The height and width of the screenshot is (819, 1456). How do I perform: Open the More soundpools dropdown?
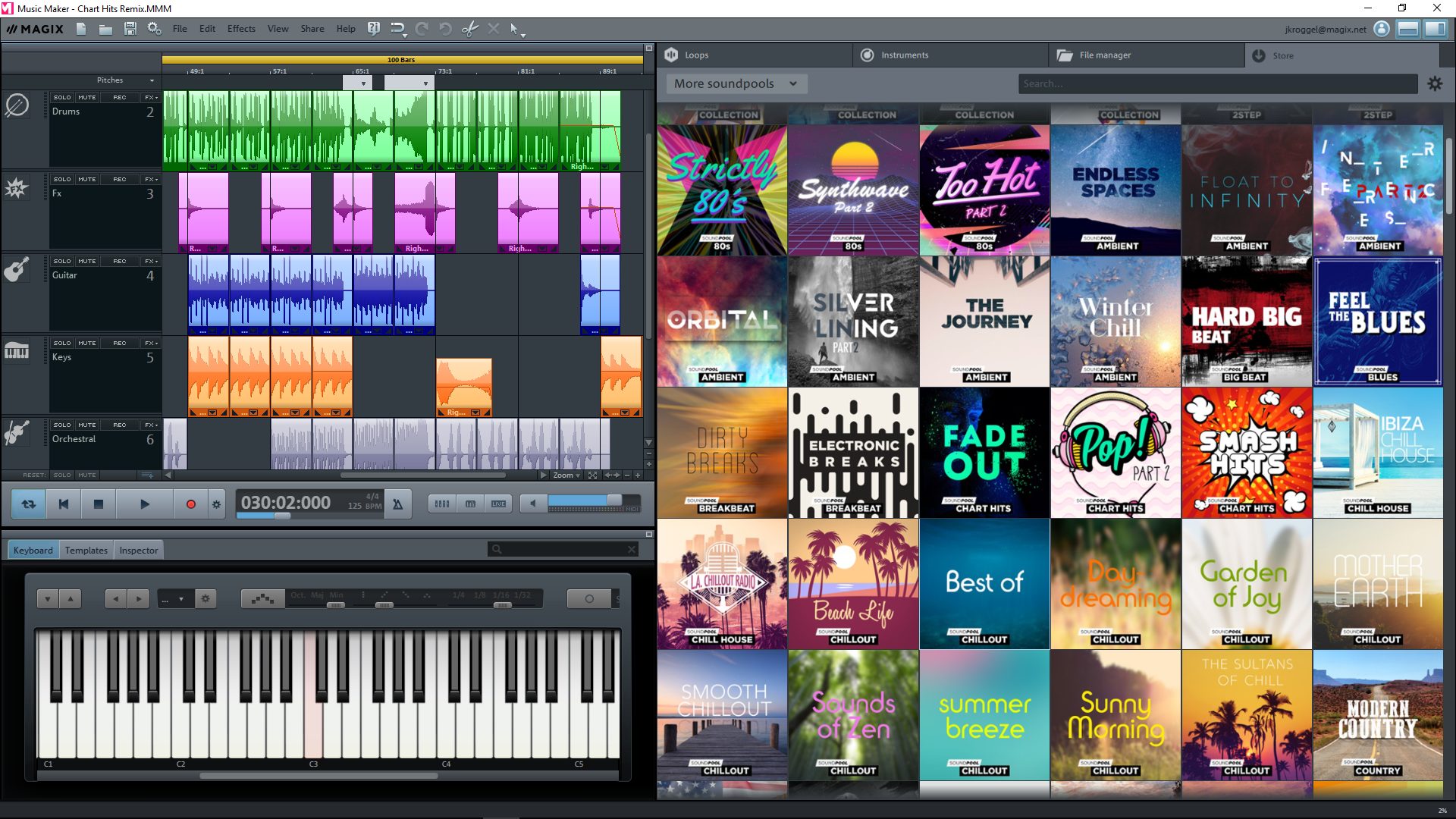tap(735, 84)
